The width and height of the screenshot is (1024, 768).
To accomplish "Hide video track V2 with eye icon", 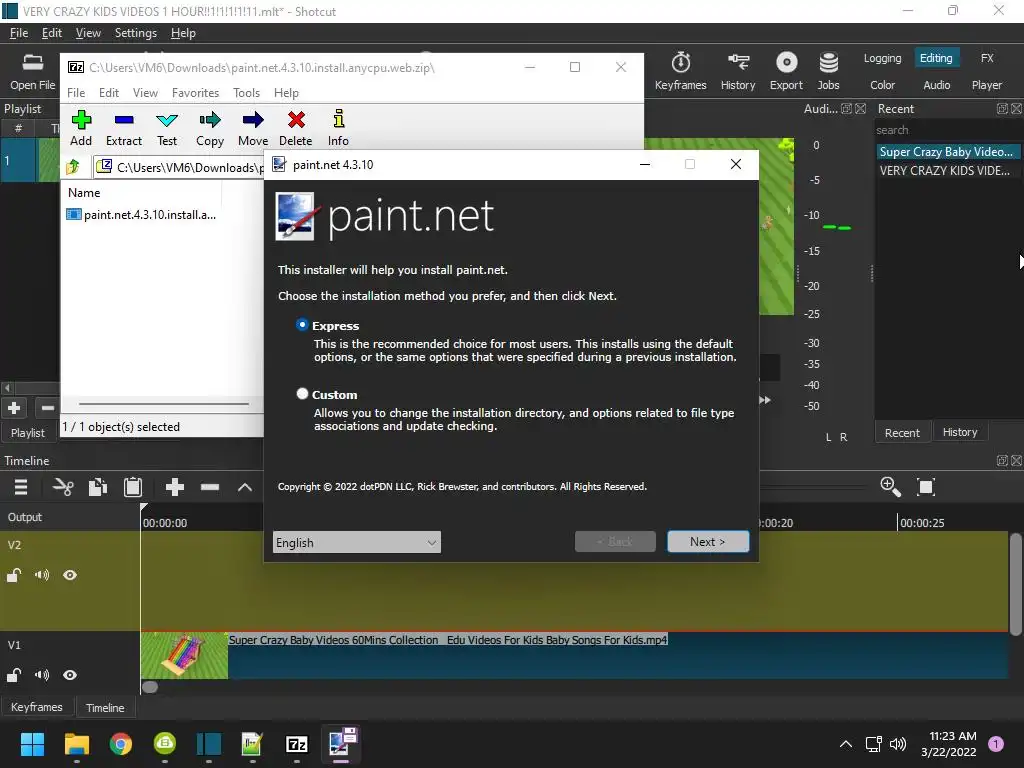I will coord(70,575).
